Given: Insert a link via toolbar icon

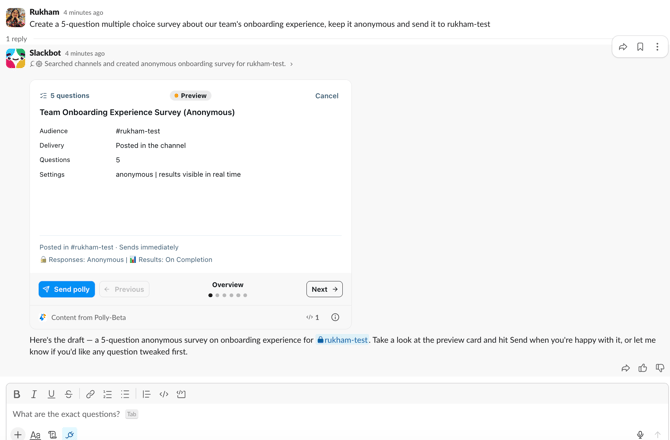Looking at the screenshot, I should point(90,394).
